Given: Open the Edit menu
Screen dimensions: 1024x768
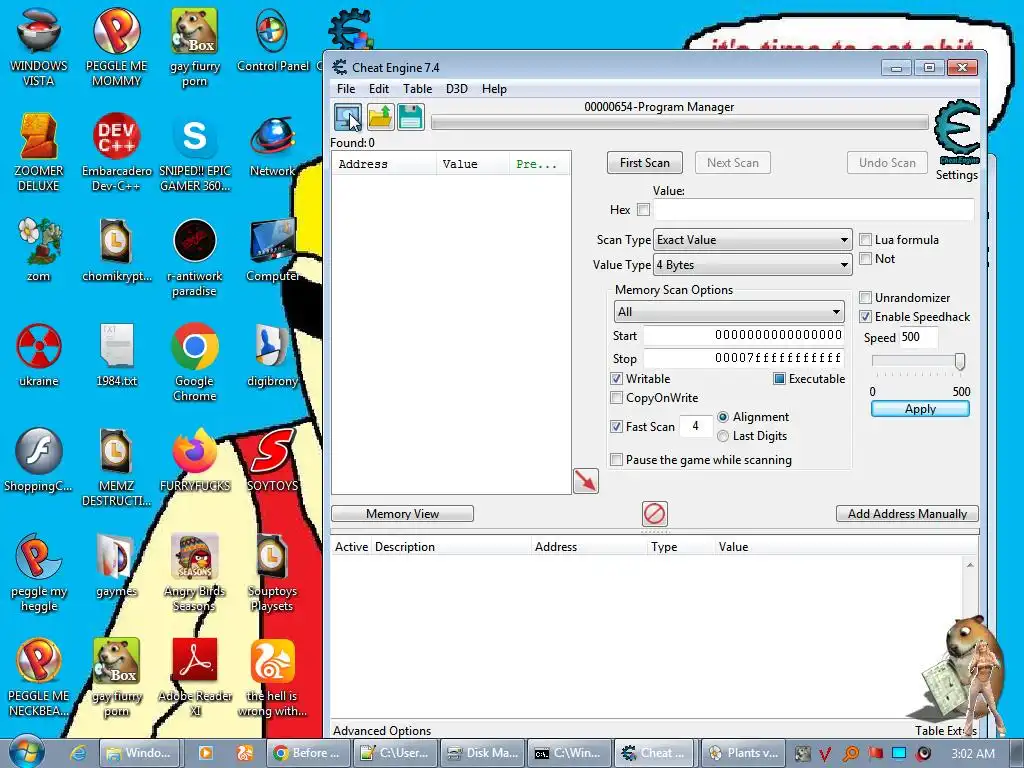Looking at the screenshot, I should pyautogui.click(x=379, y=89).
